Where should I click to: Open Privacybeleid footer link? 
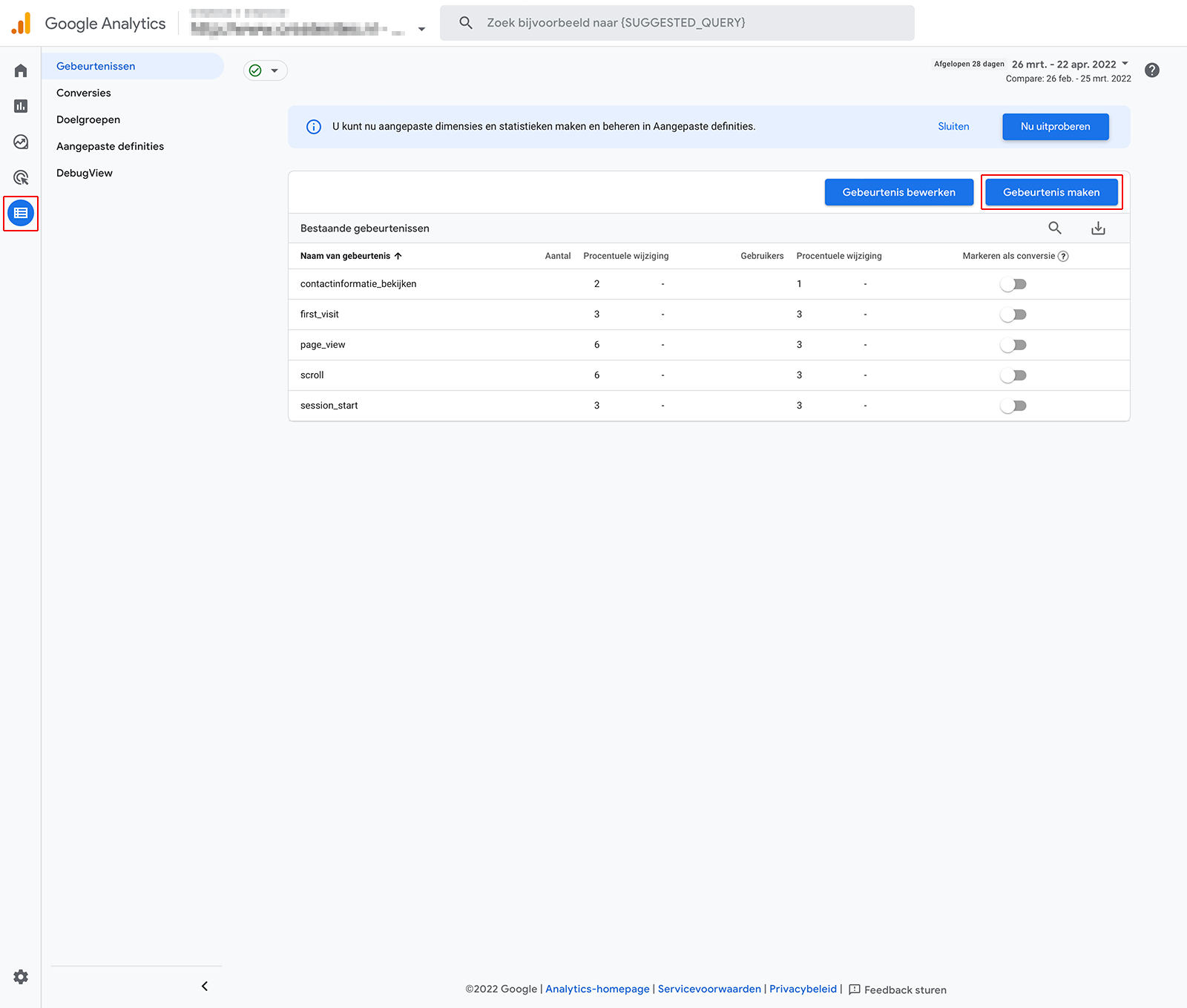[803, 989]
